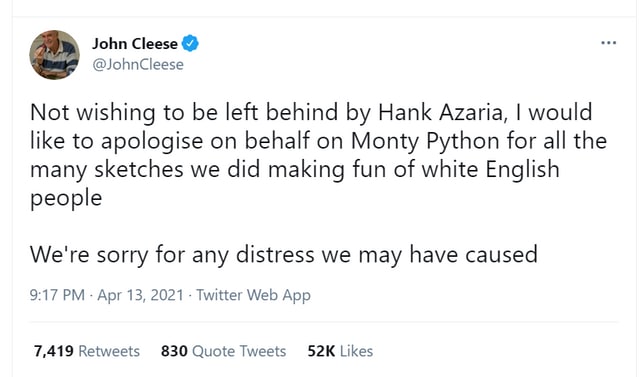This screenshot has width=640, height=377.
Task: View the 7,419 Retweets list
Action: click(x=87, y=351)
